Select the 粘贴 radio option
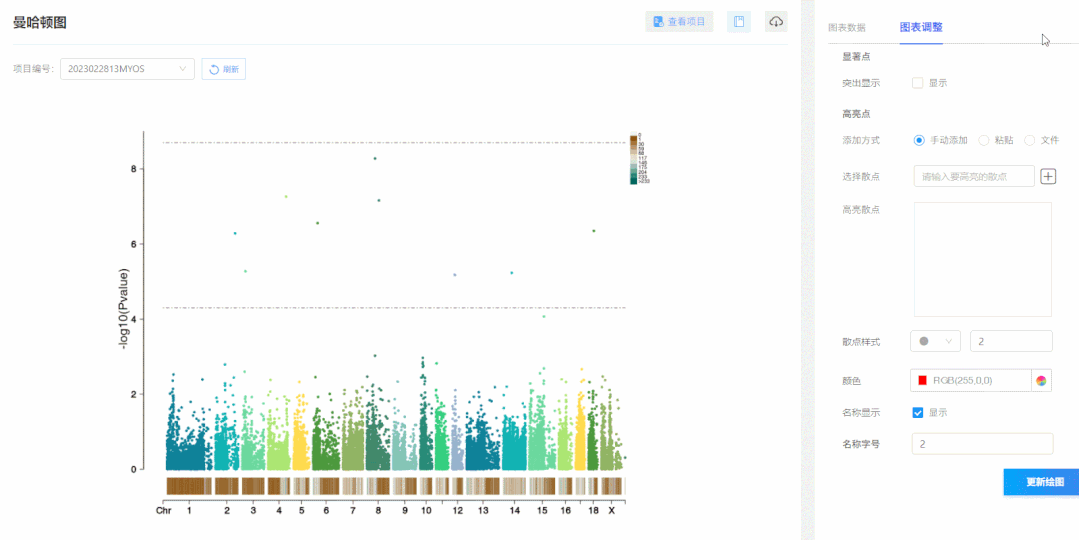 click(x=984, y=140)
